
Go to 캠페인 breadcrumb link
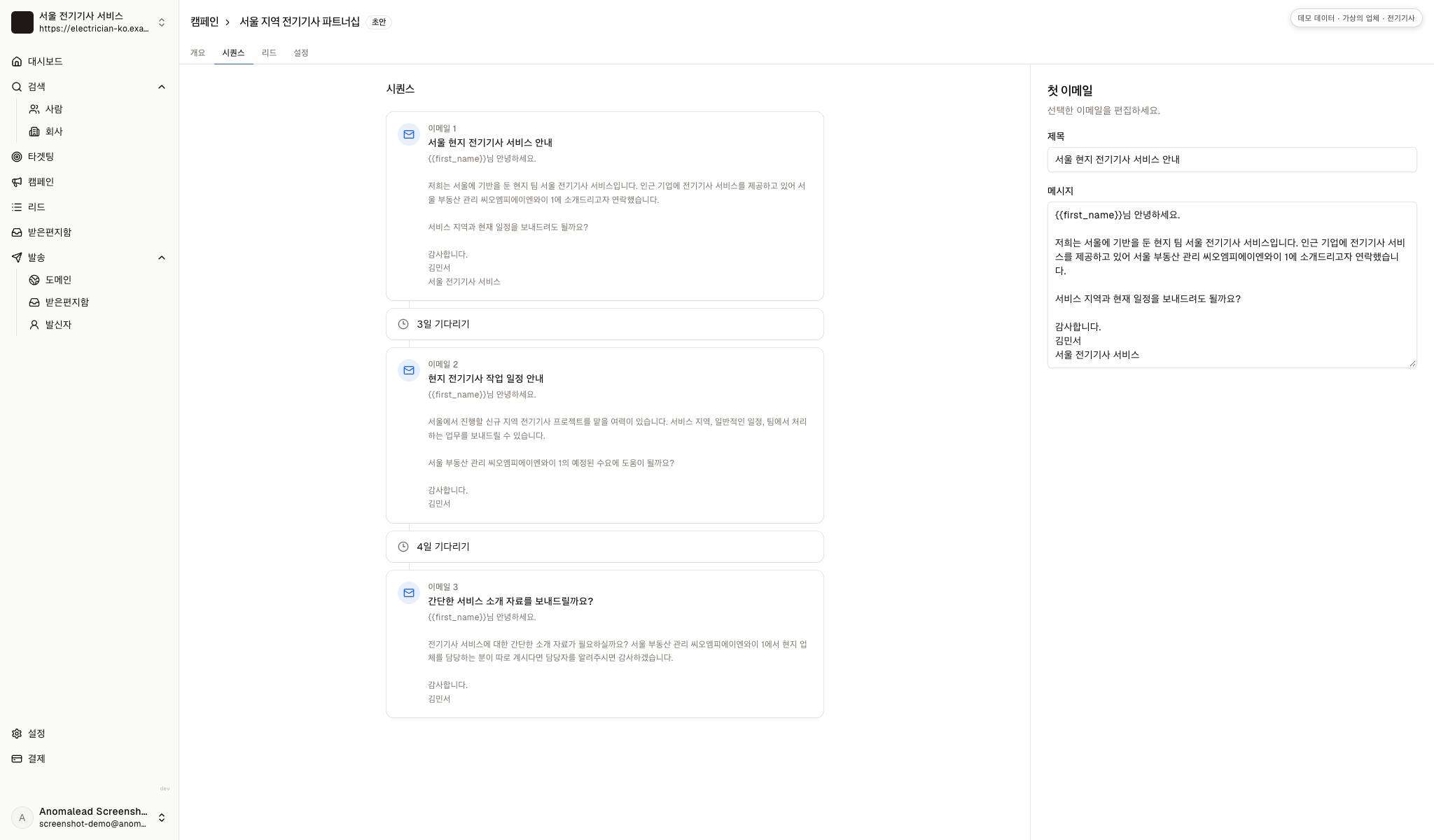point(204,22)
